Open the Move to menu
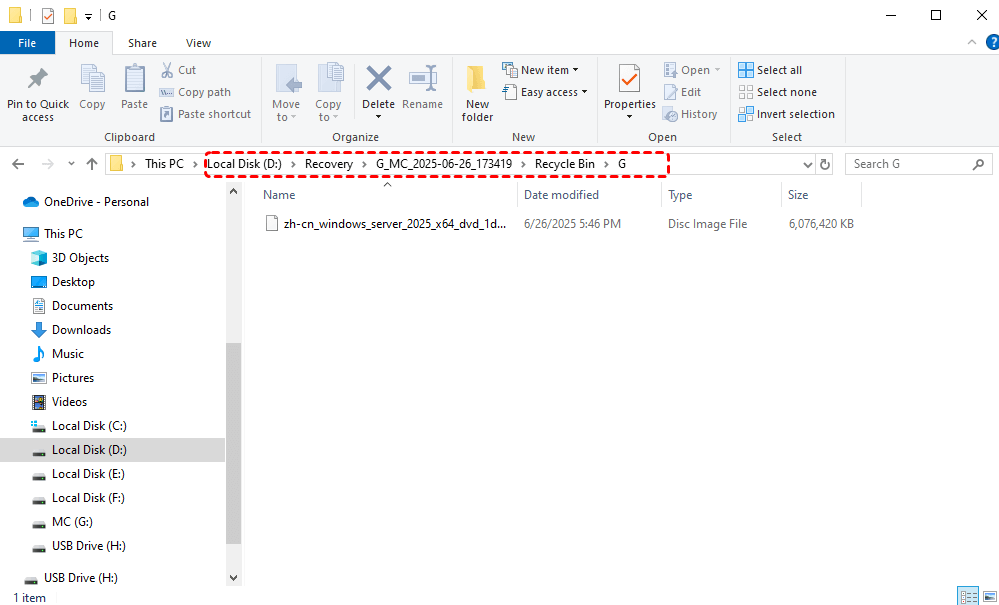Screen dimensions: 999x605 tap(286, 92)
